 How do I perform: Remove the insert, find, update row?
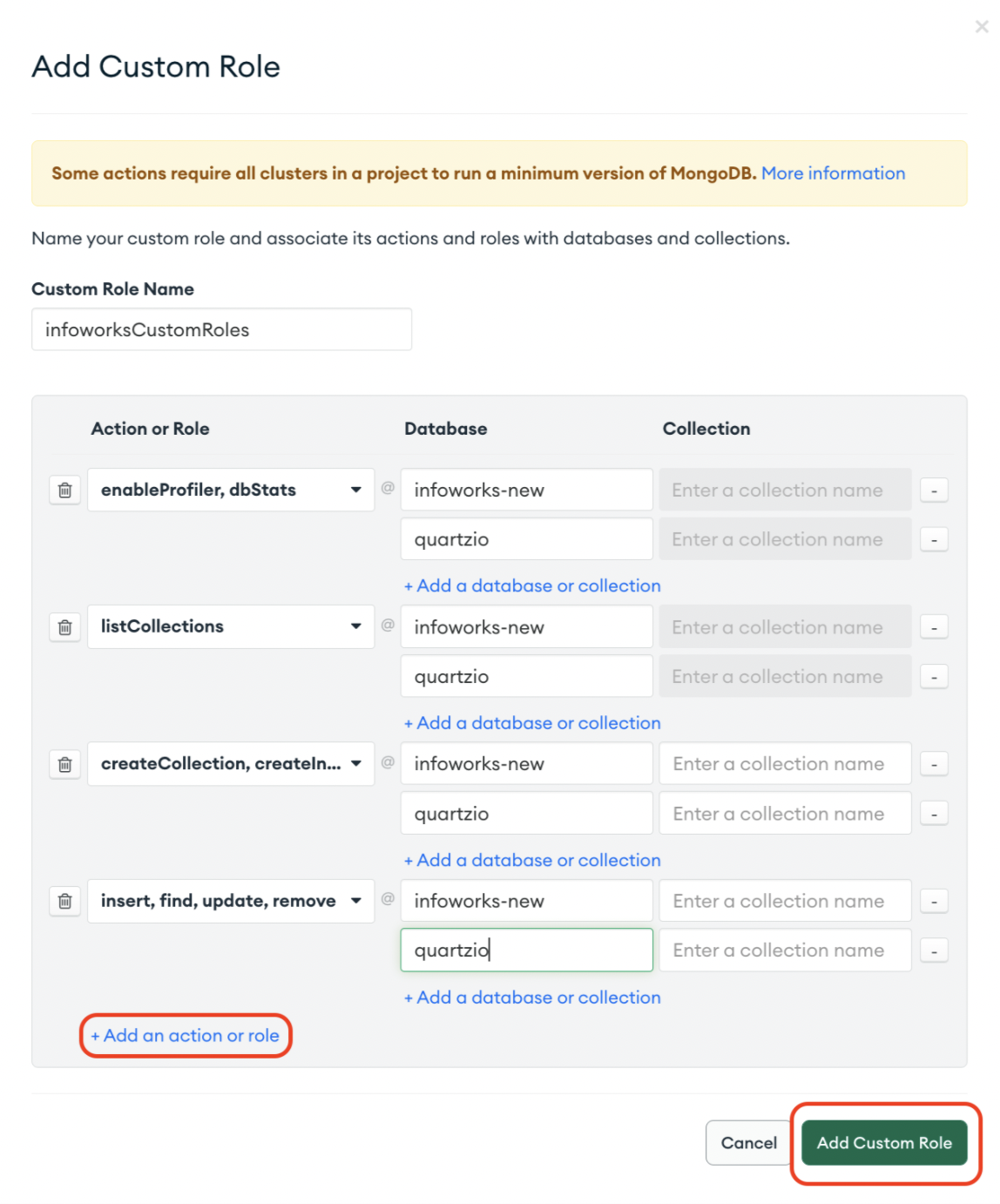(65, 902)
